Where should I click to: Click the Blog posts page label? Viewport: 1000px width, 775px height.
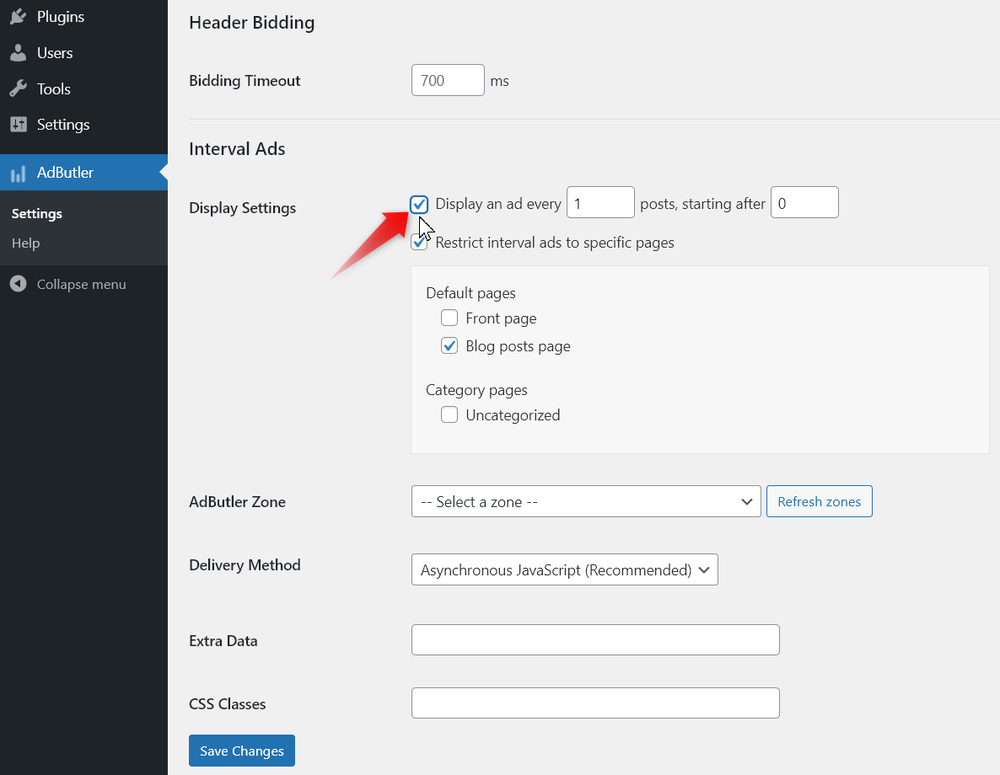coord(518,346)
